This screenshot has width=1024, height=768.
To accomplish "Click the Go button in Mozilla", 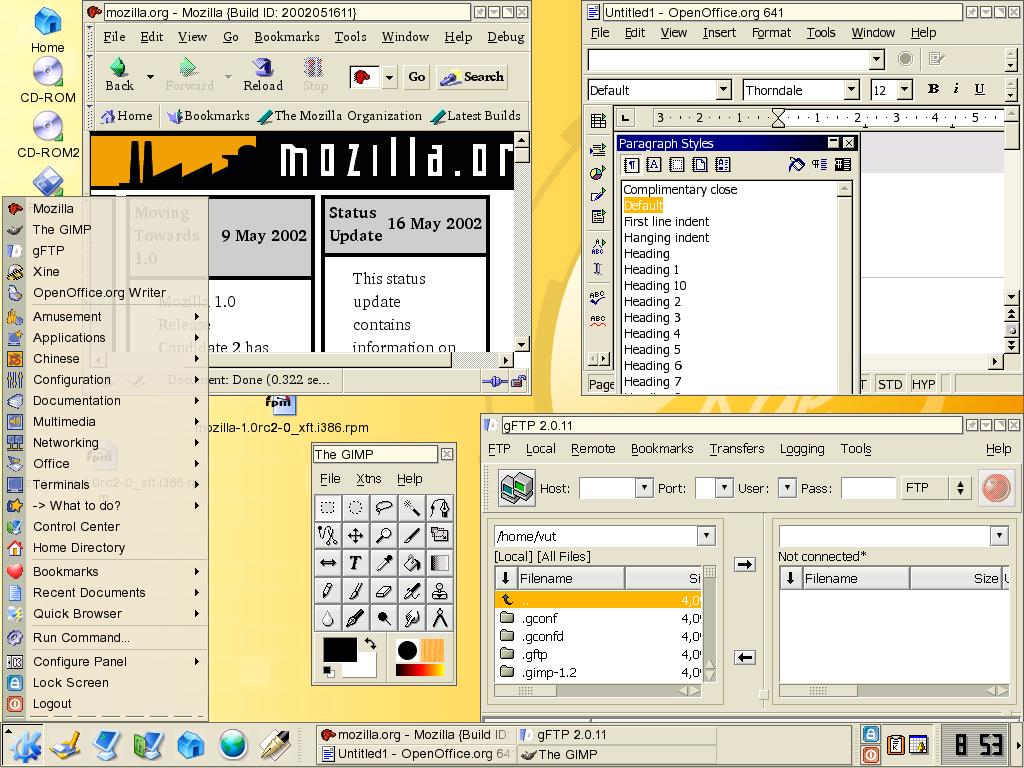I will [417, 77].
